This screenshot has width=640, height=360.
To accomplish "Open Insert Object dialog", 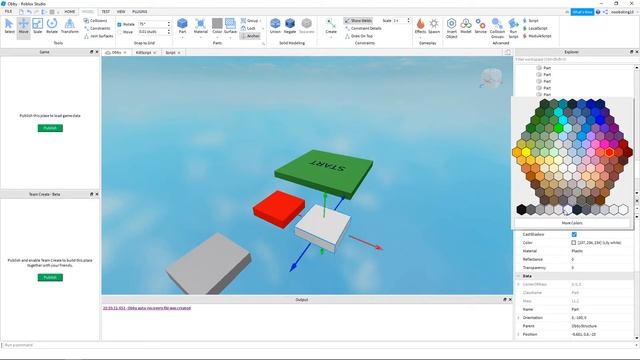I will pos(451,28).
